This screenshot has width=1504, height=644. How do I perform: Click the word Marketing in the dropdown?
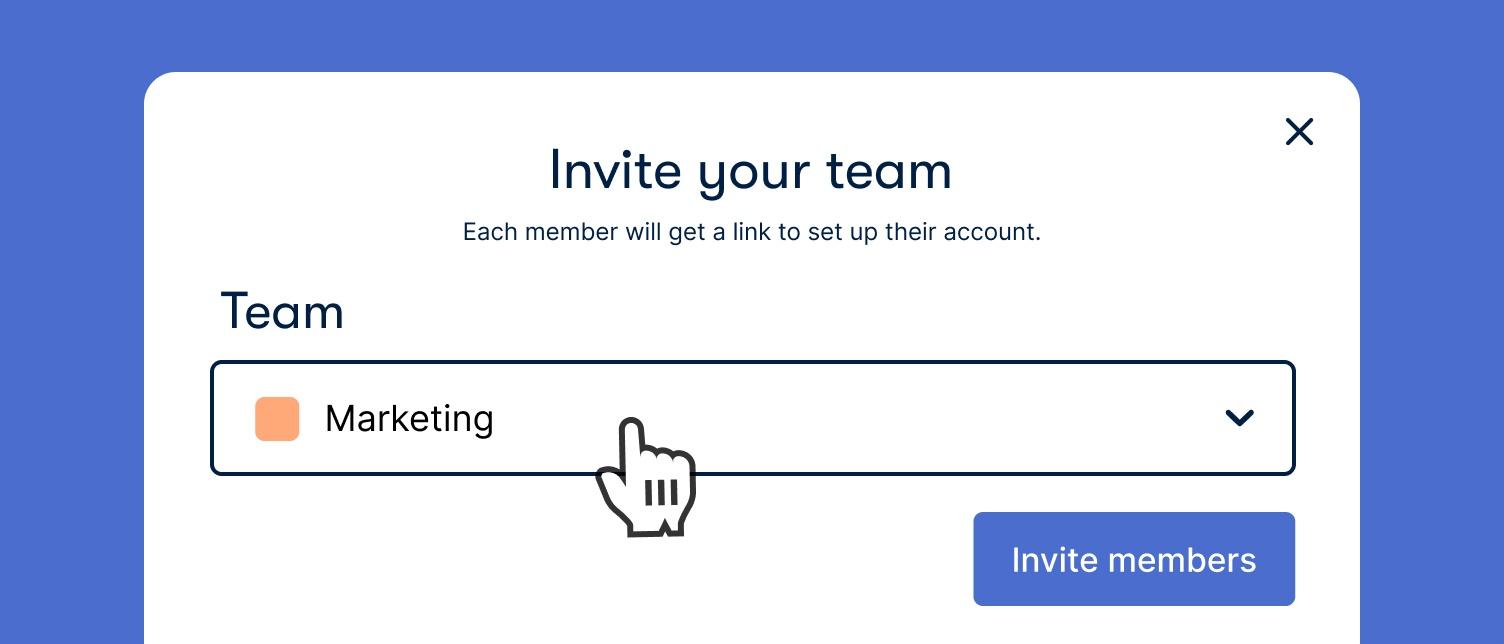pyautogui.click(x=409, y=418)
